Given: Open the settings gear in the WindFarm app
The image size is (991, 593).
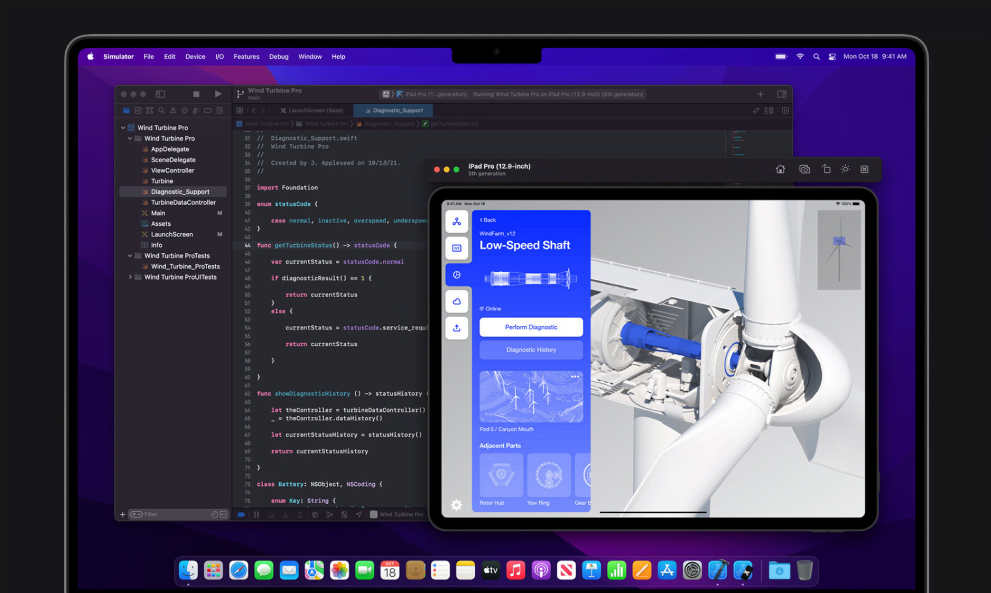Looking at the screenshot, I should (456, 506).
